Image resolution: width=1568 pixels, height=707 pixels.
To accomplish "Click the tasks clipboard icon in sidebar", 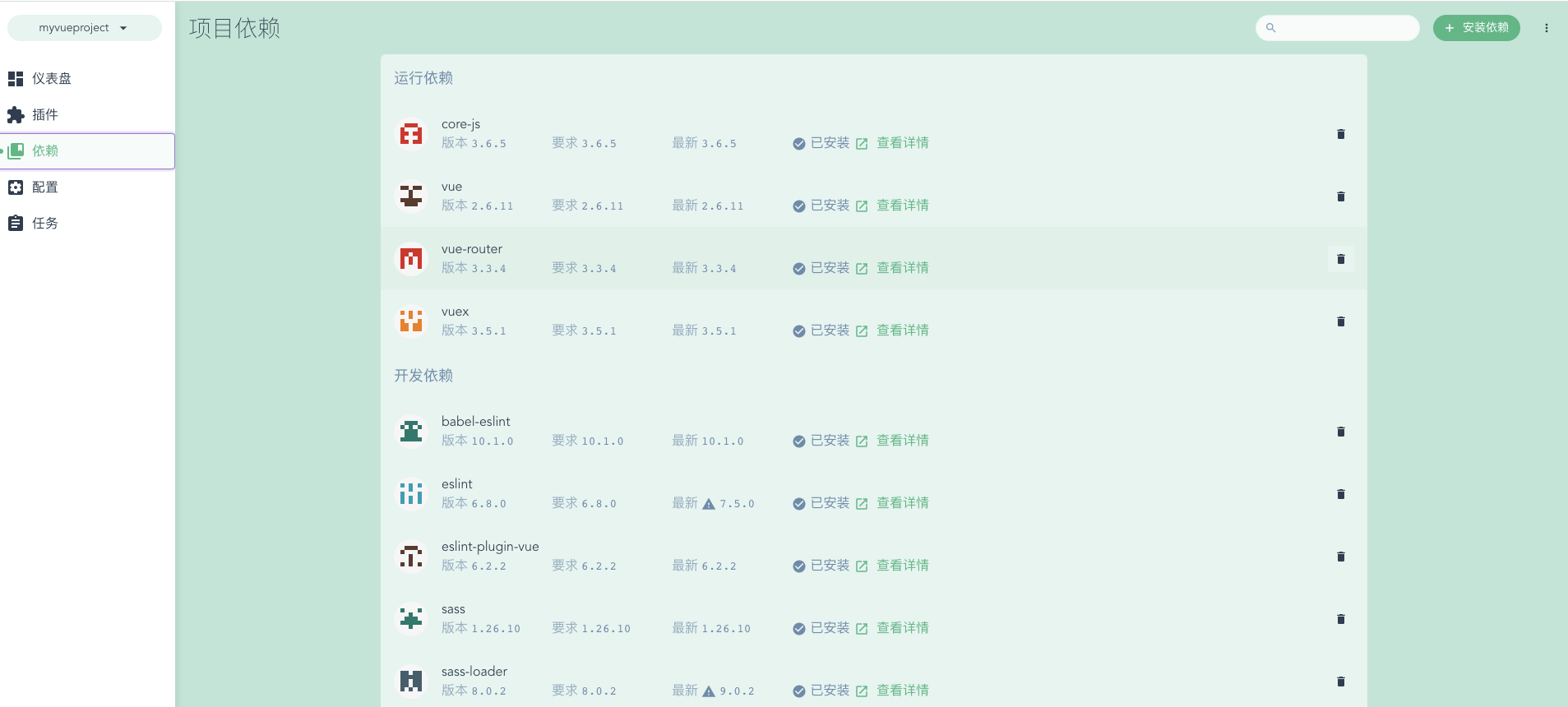I will (x=16, y=224).
